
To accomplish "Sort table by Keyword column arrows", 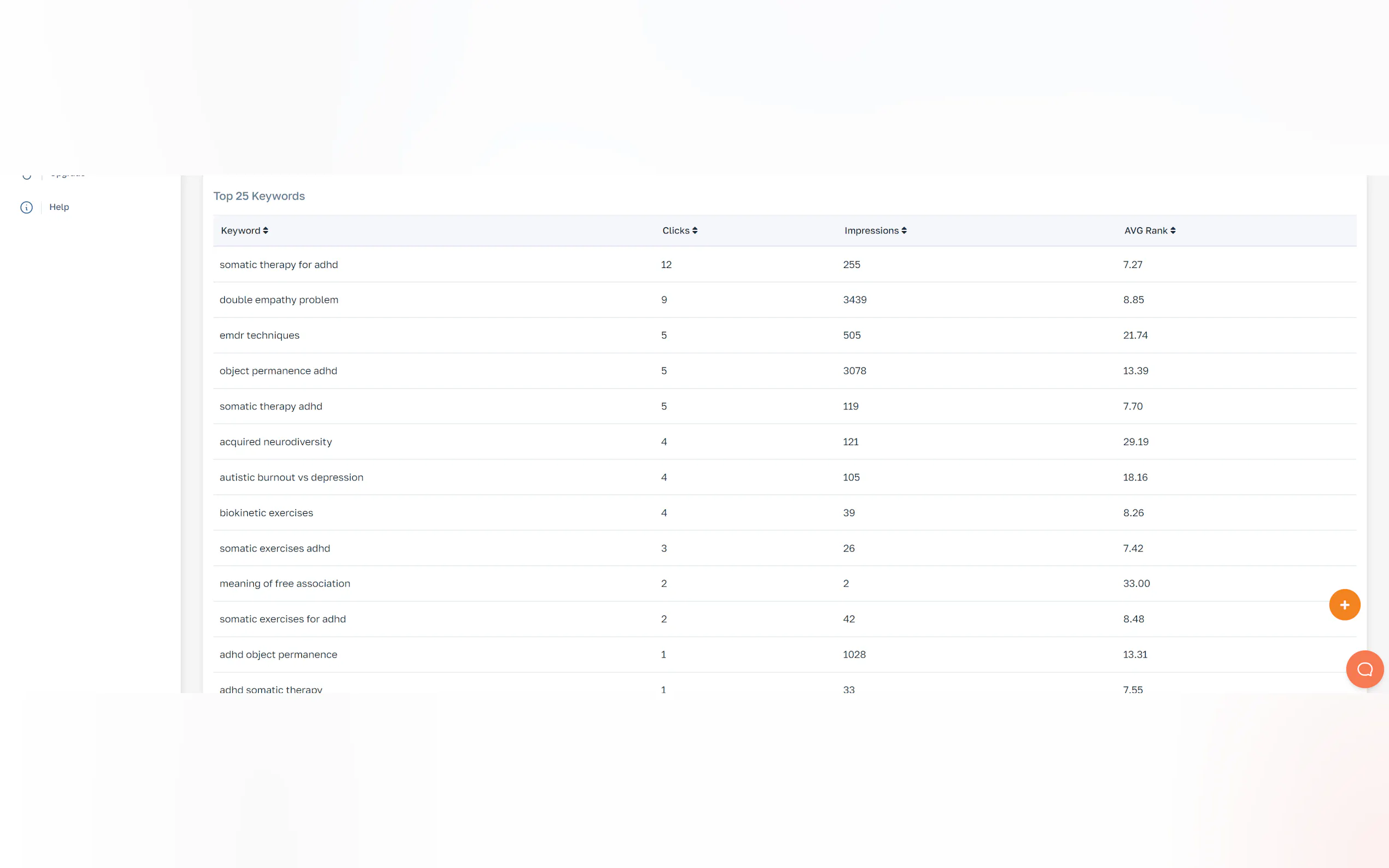I will click(265, 231).
